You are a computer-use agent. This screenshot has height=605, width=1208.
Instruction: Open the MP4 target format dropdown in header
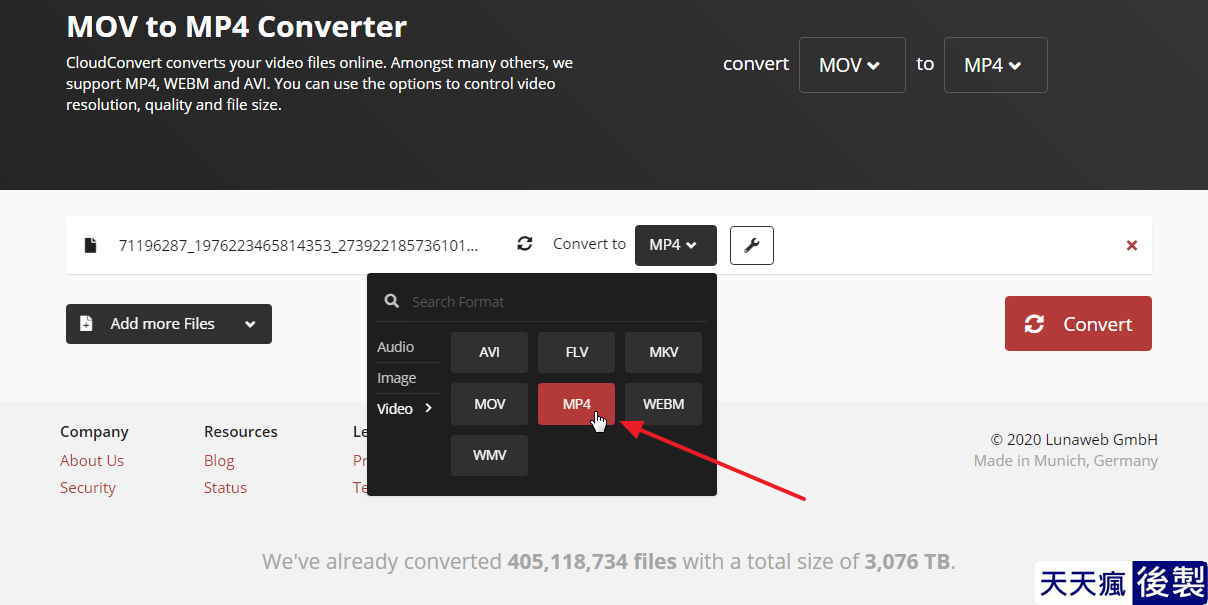[995, 65]
